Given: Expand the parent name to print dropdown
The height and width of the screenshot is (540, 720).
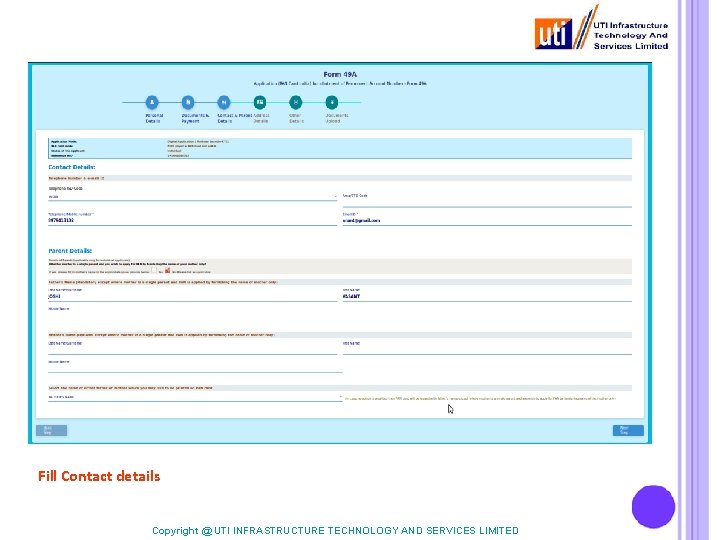Looking at the screenshot, I should (195, 398).
